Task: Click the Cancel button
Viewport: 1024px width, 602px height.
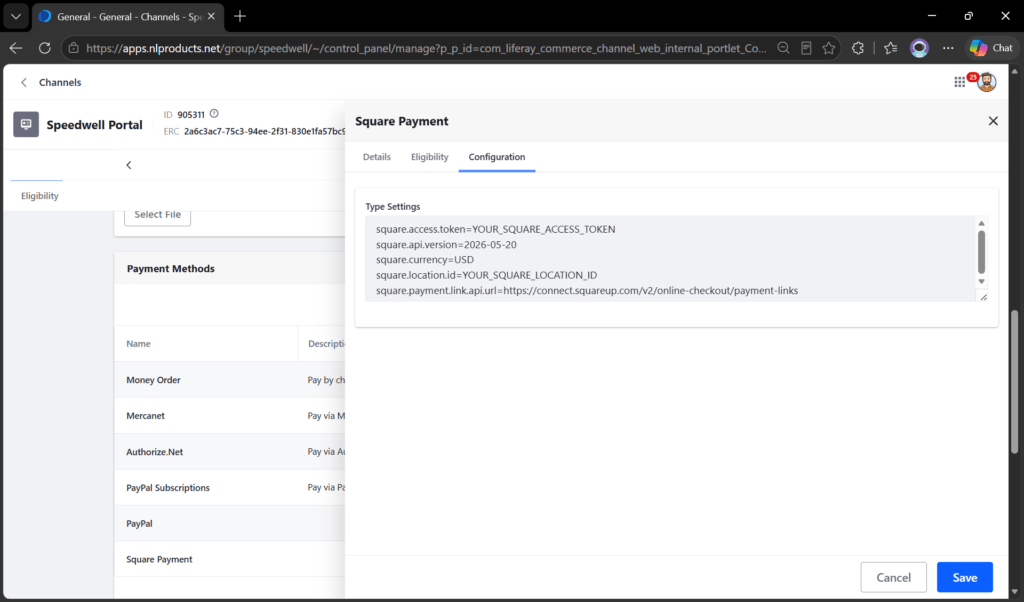Action: coord(893,577)
